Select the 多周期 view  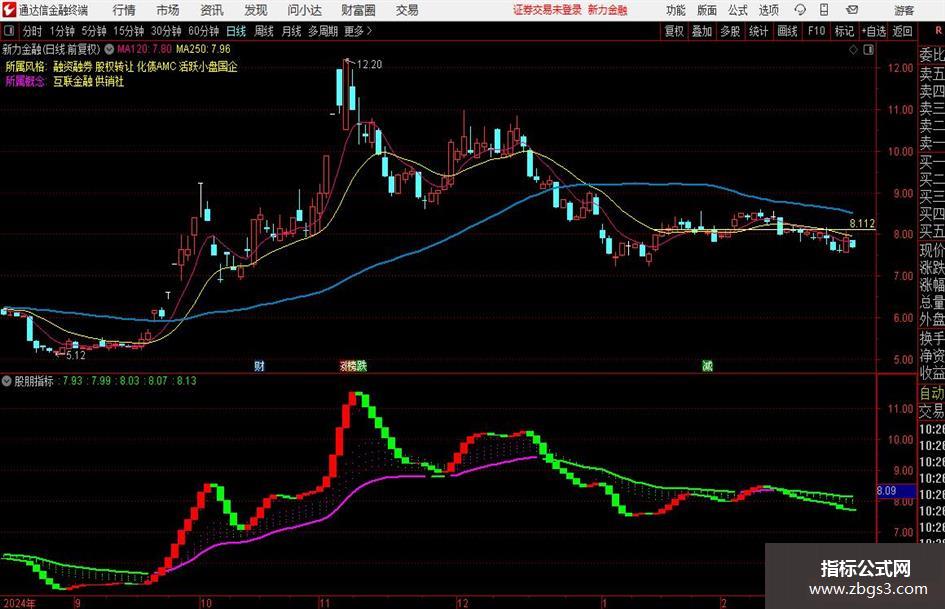tap(323, 31)
